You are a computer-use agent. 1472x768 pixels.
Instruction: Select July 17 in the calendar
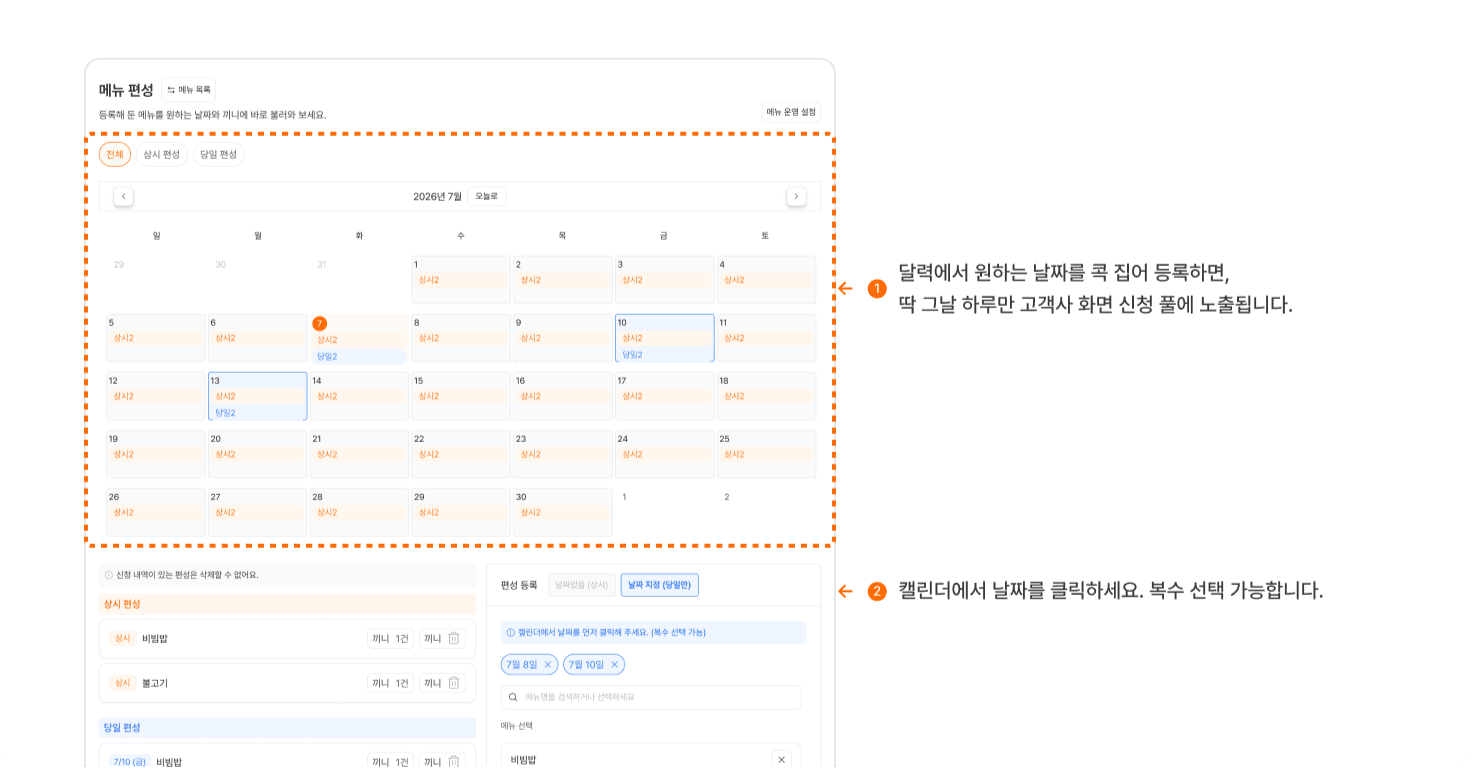tap(665, 396)
